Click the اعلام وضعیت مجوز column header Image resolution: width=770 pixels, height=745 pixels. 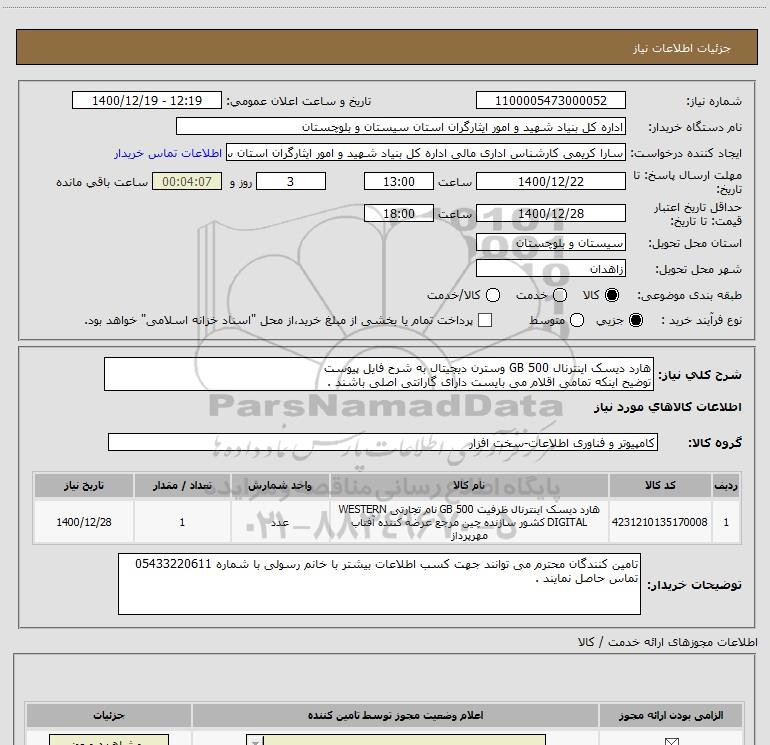tap(395, 715)
